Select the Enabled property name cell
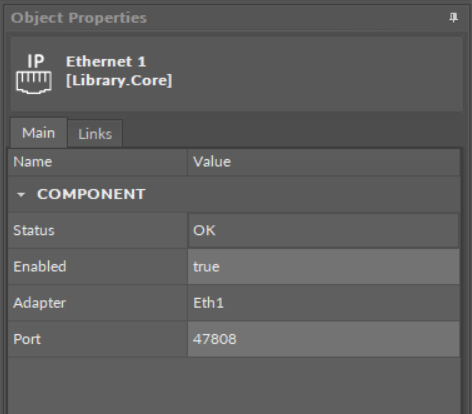Viewport: 472px width, 414px height. pyautogui.click(x=98, y=267)
